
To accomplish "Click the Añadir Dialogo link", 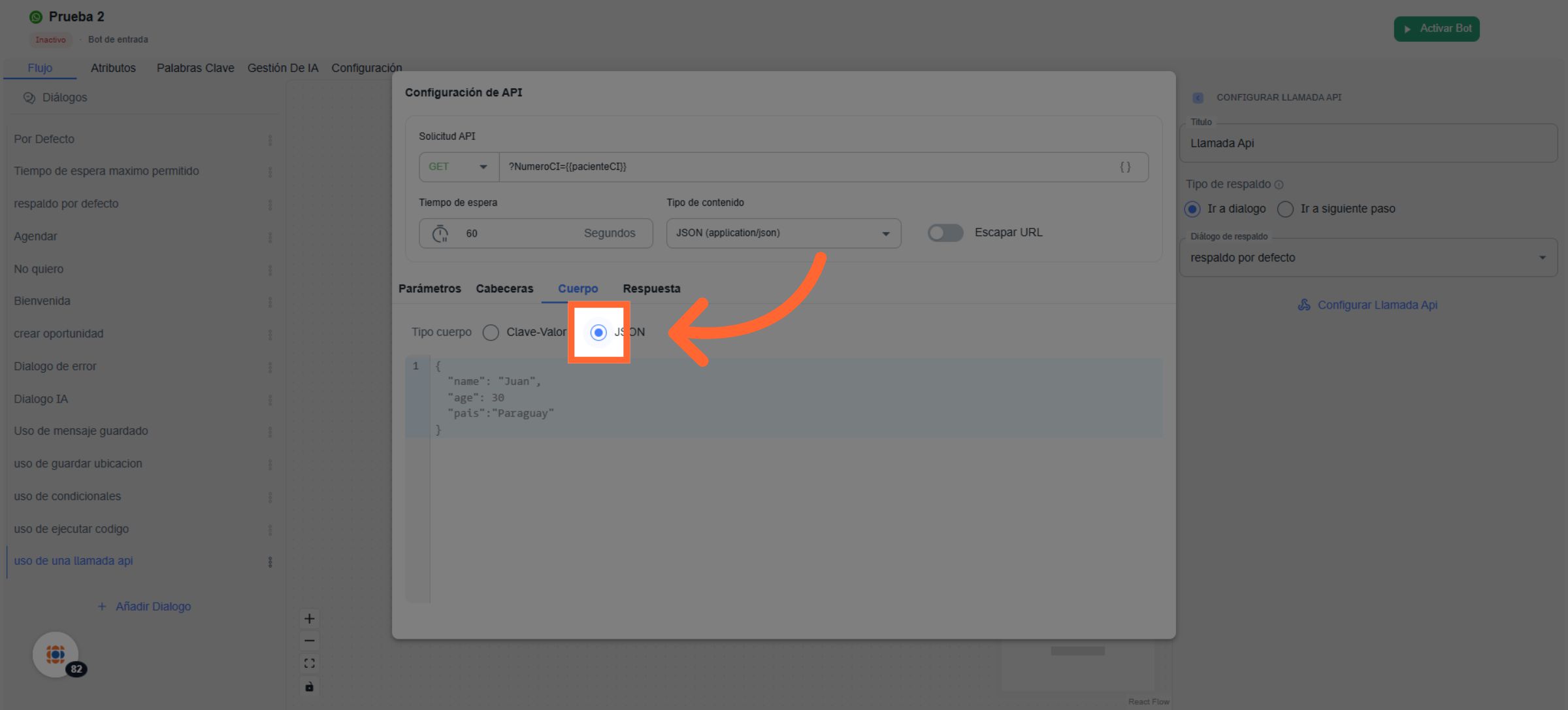I will 144,607.
